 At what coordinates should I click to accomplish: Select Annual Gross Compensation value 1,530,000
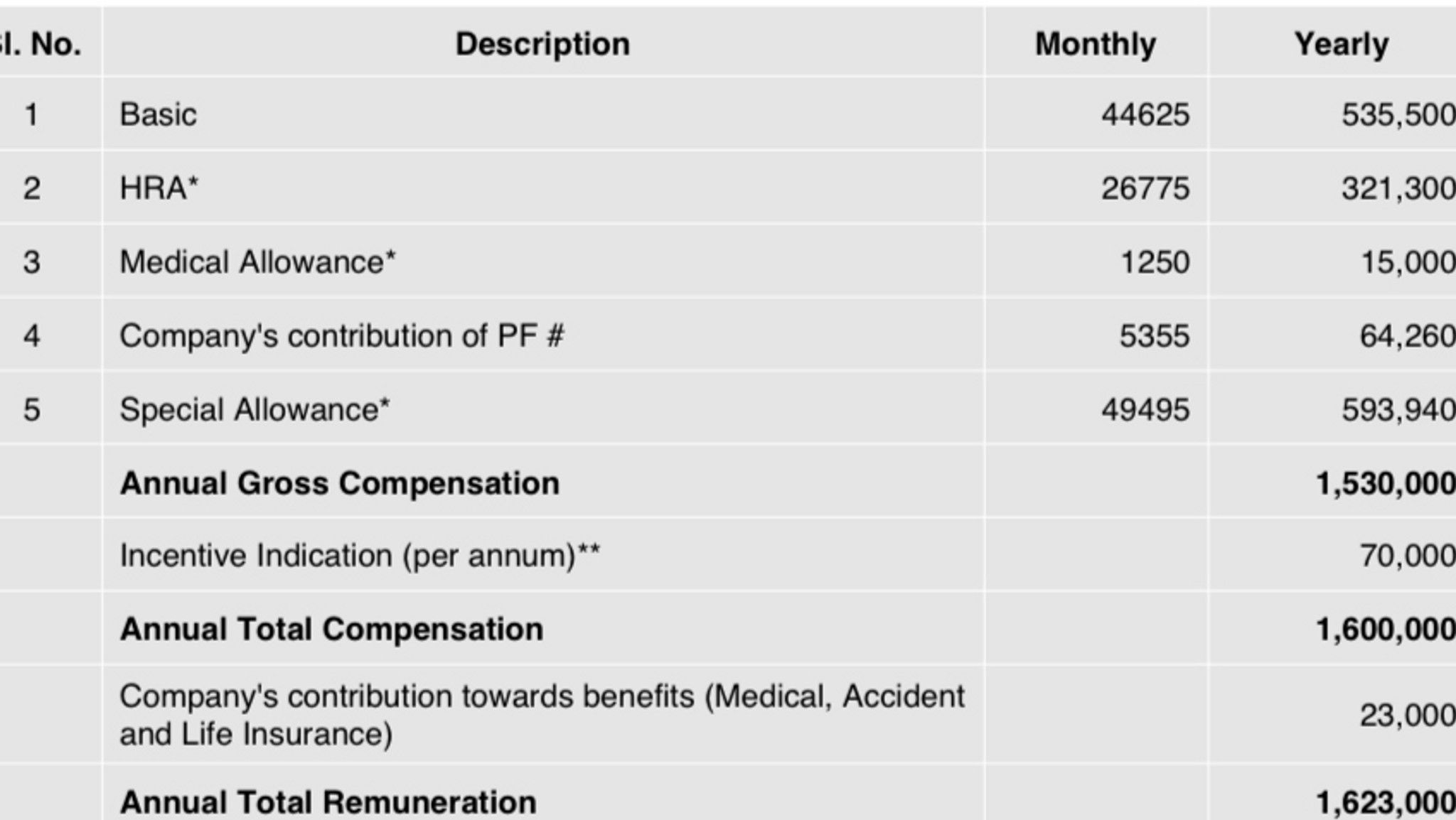point(1385,483)
